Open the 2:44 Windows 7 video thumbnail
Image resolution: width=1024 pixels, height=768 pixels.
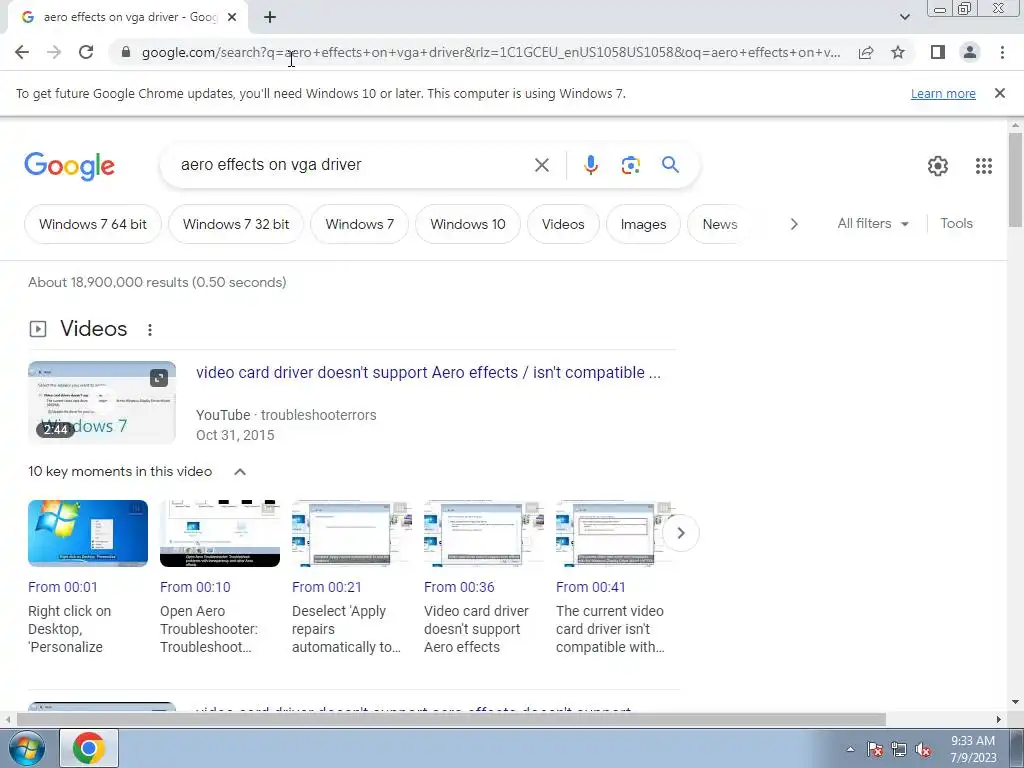coord(102,402)
